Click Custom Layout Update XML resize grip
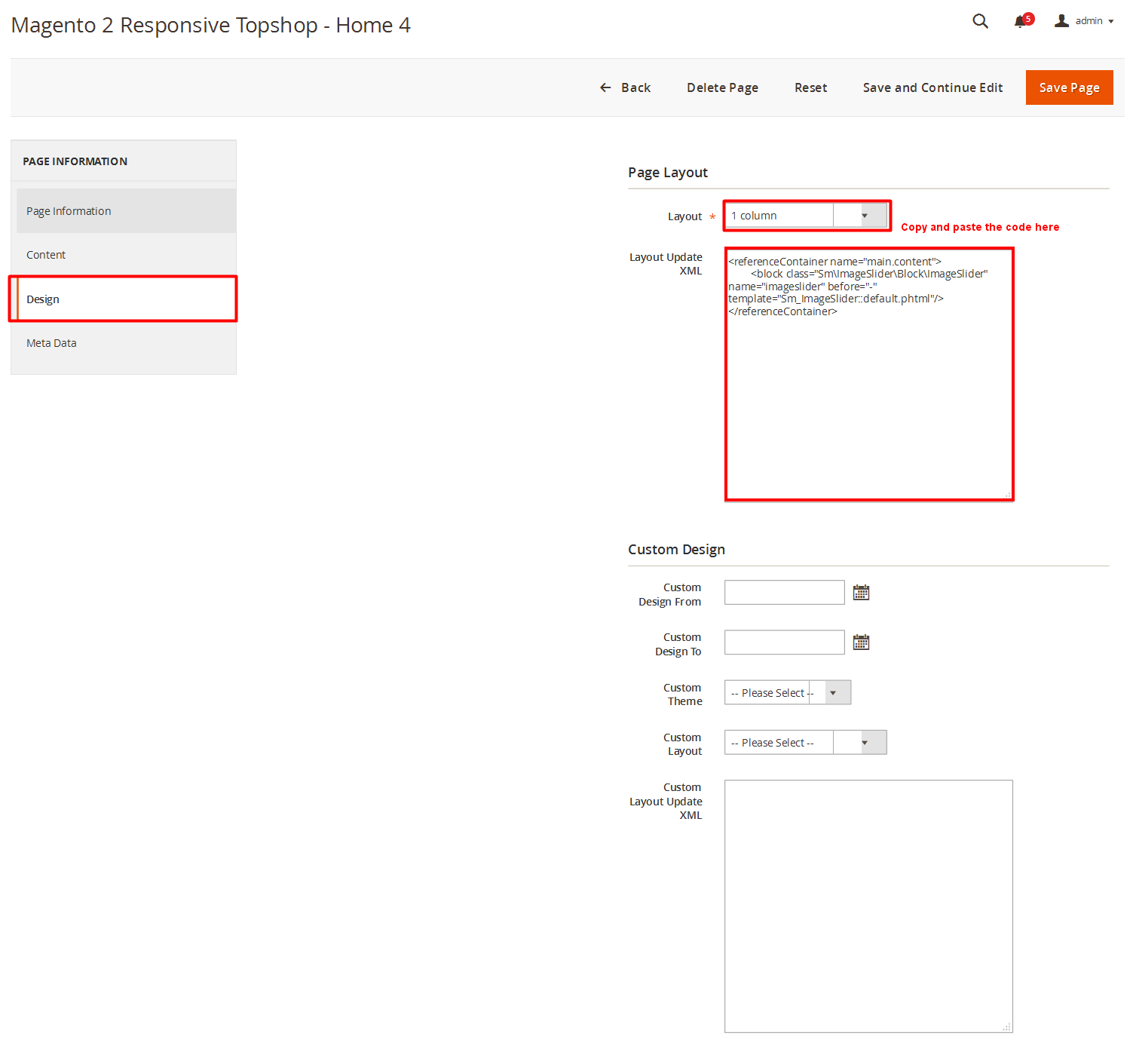 coord(1006,1027)
